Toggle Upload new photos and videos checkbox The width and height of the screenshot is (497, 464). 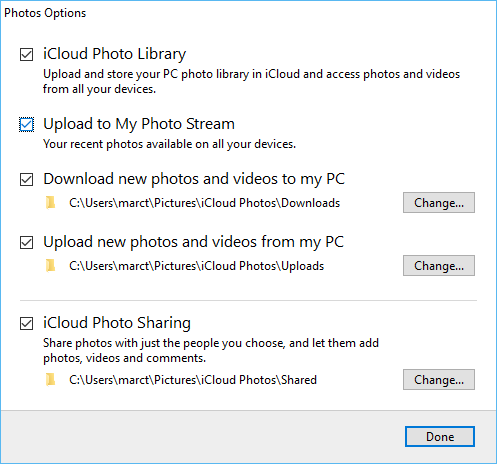[26, 242]
